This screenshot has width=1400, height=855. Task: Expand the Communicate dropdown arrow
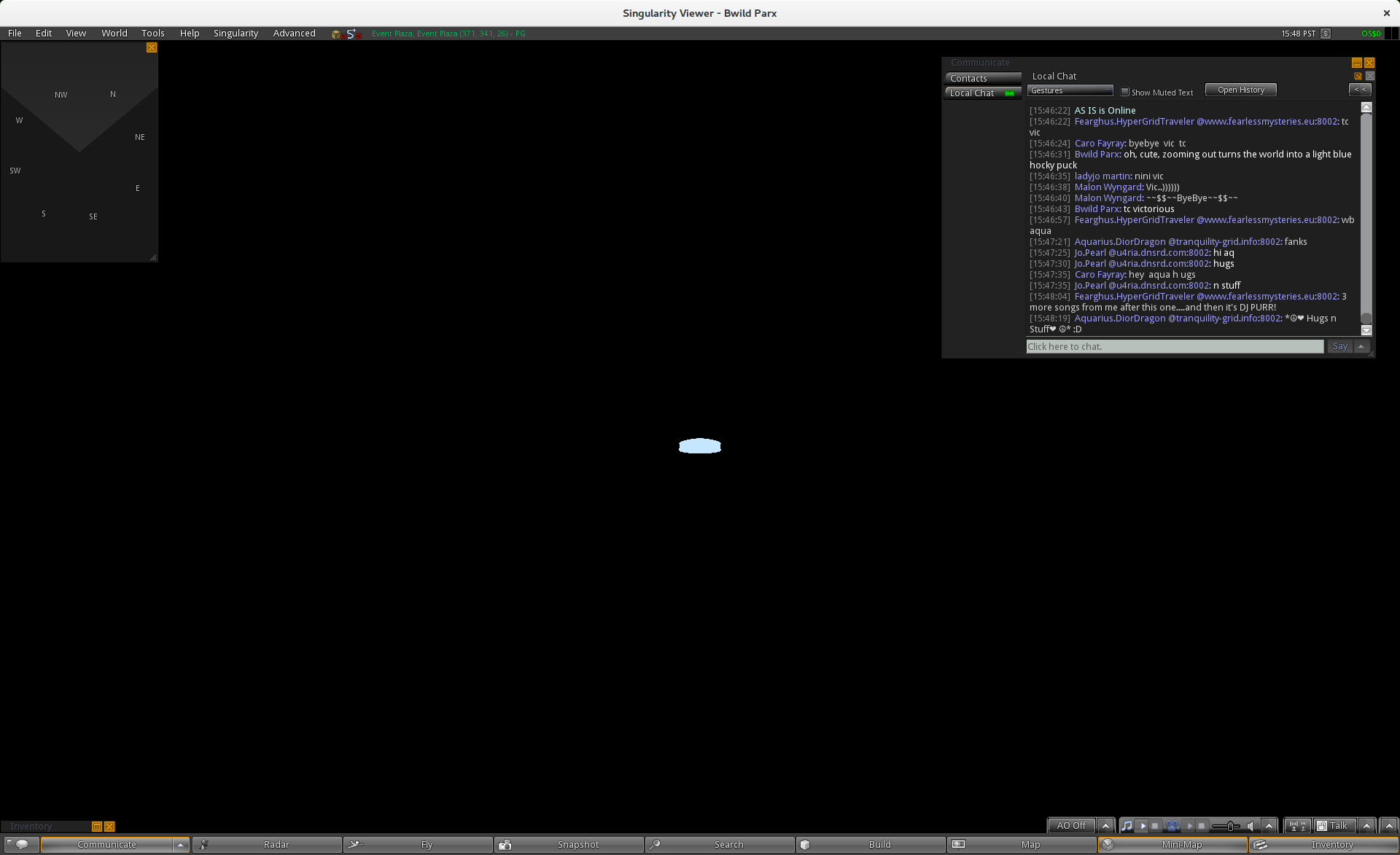[x=181, y=844]
